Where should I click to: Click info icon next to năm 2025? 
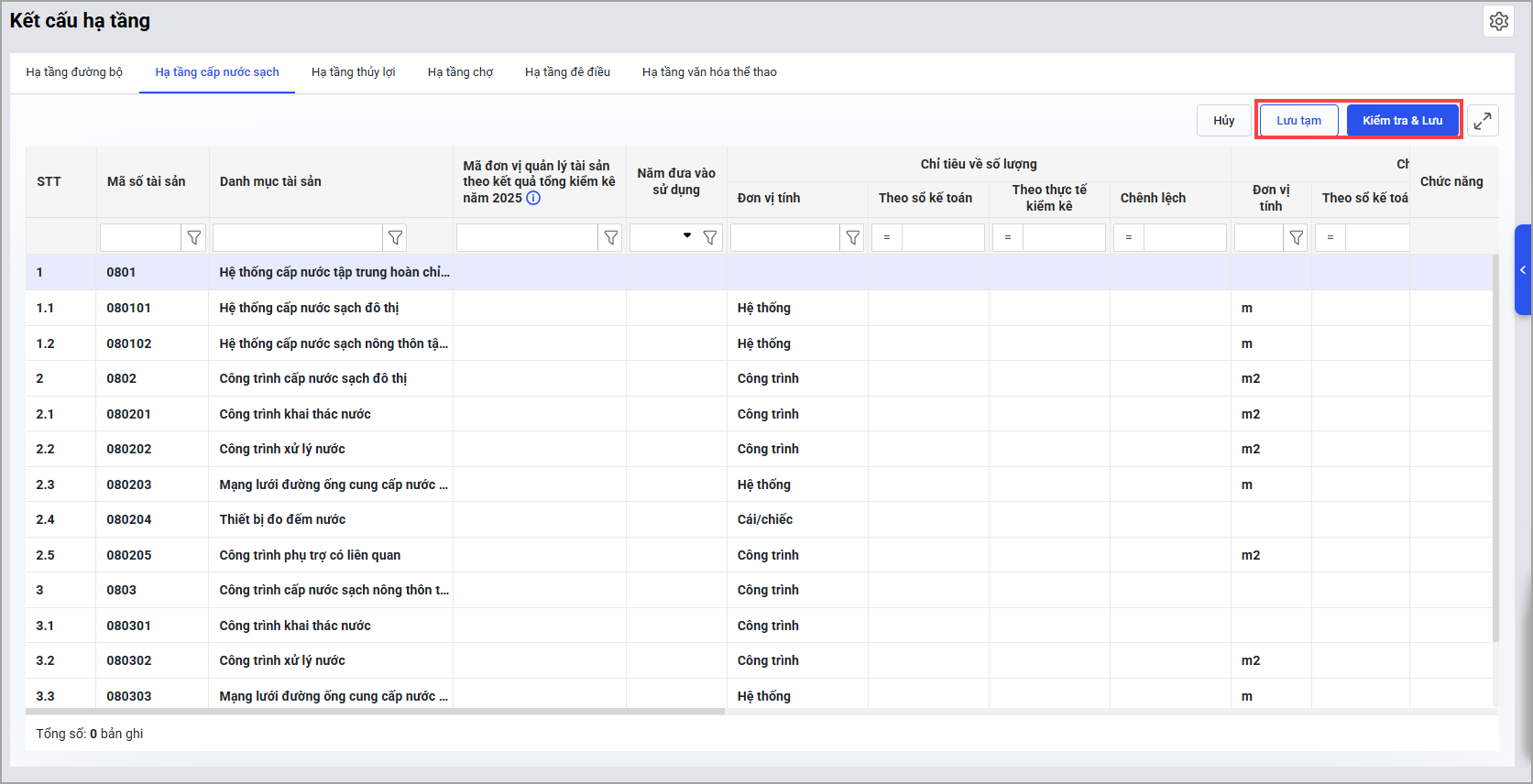pyautogui.click(x=533, y=198)
